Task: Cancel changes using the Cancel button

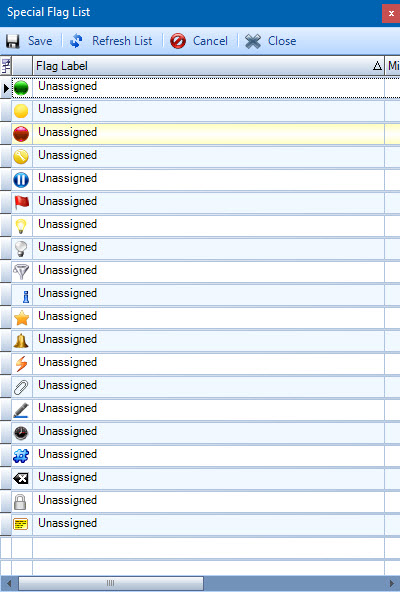Action: (x=199, y=41)
